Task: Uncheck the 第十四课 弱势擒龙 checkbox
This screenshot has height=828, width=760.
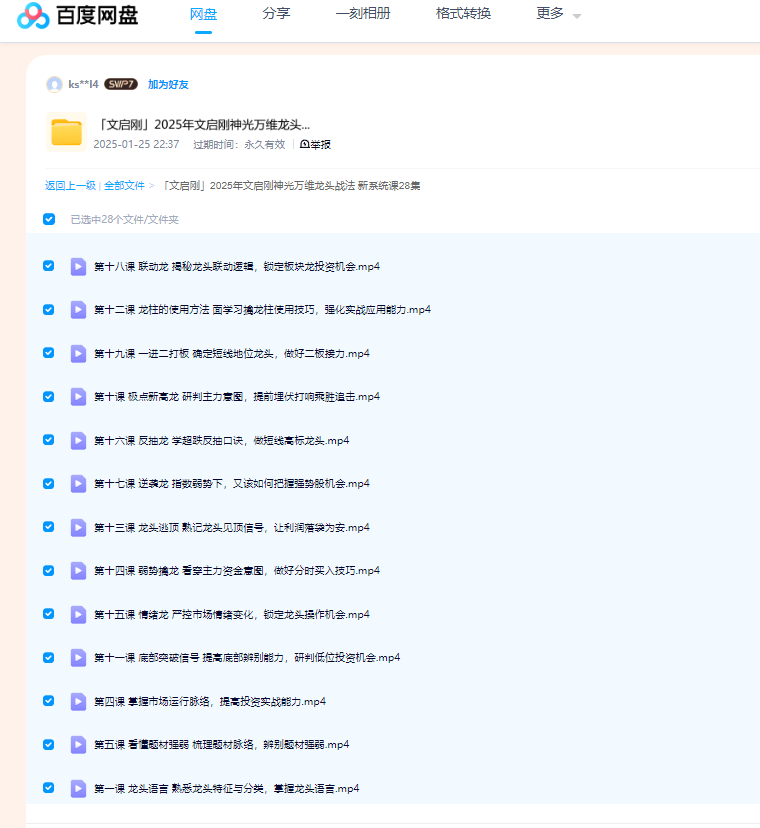Action: pos(49,571)
